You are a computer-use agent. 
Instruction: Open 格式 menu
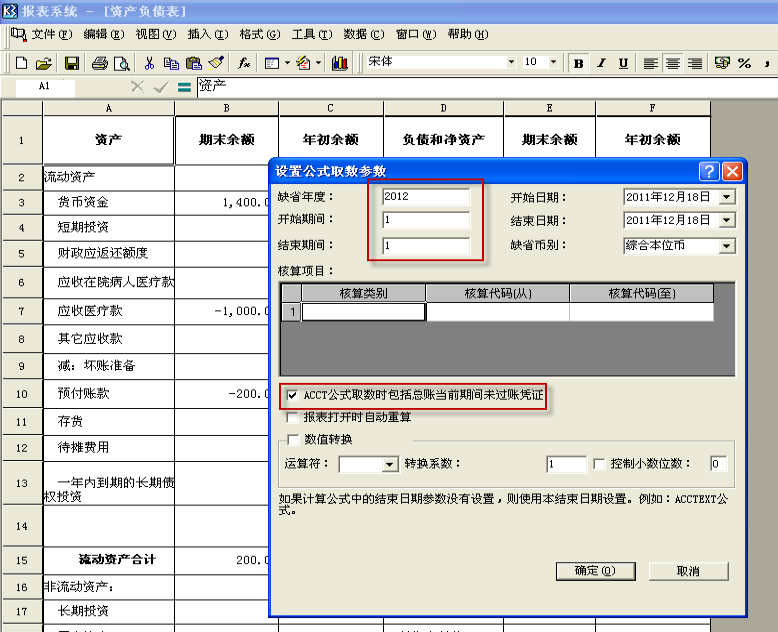pyautogui.click(x=259, y=34)
